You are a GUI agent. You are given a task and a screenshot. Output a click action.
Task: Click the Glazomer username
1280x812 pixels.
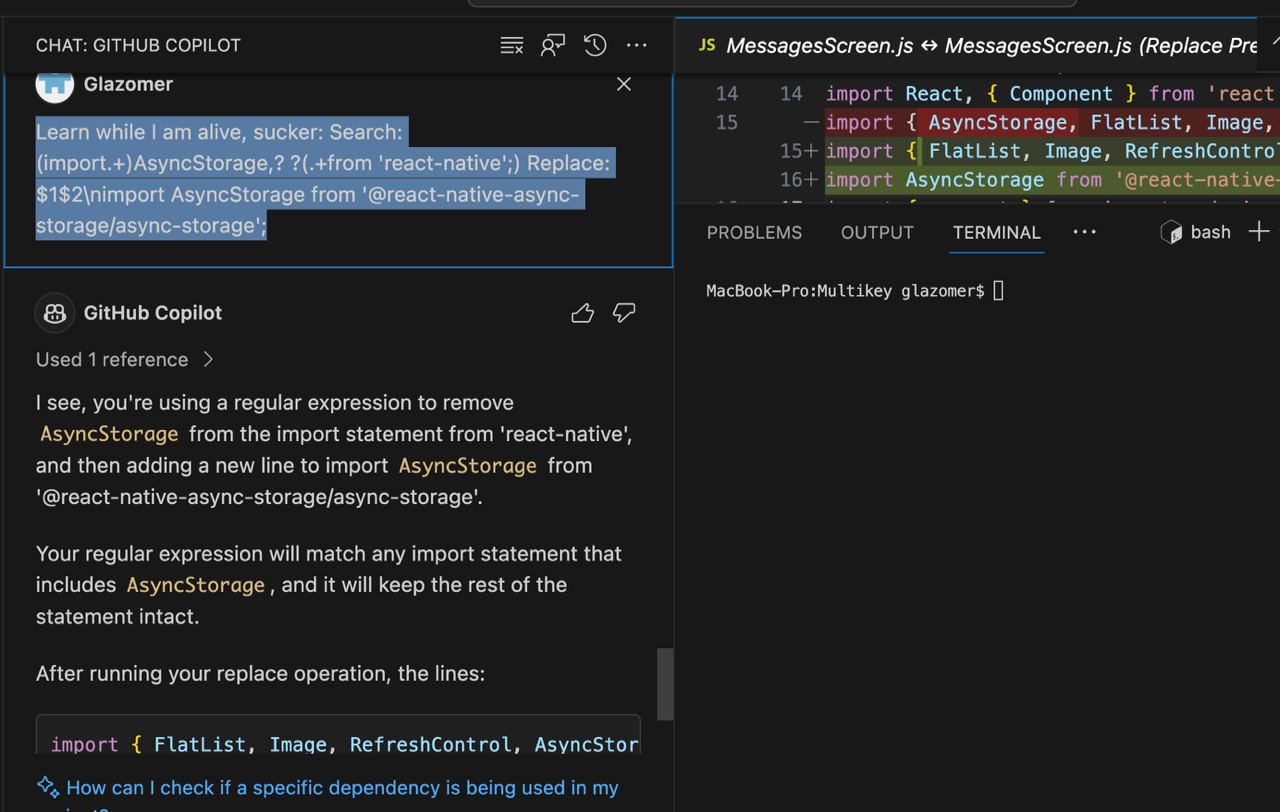(128, 84)
